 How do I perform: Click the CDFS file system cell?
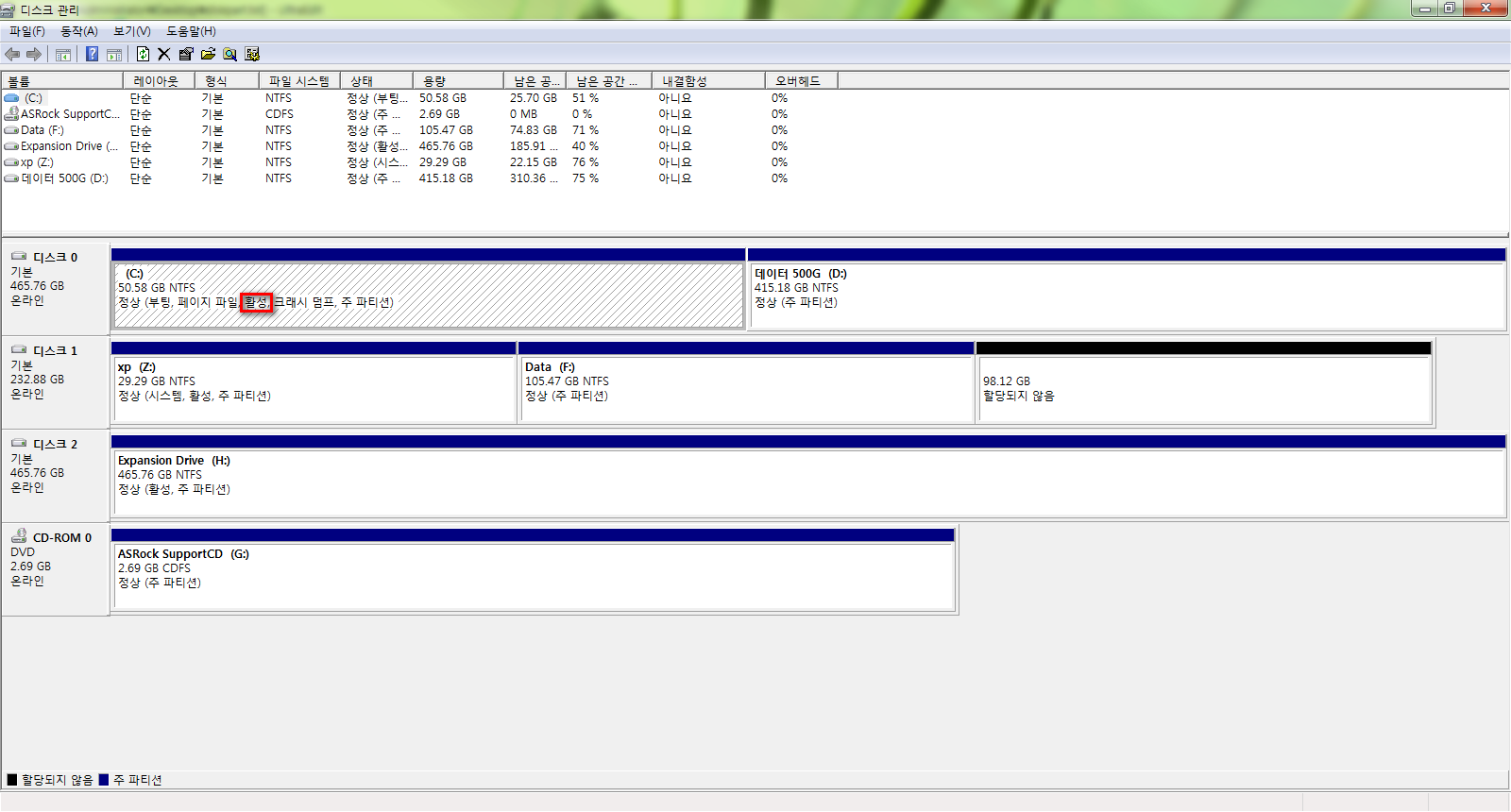pyautogui.click(x=280, y=114)
